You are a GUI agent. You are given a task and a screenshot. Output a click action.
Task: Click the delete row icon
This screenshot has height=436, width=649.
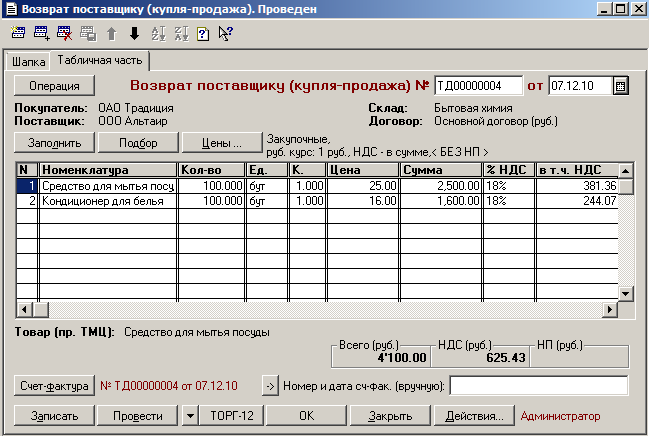pyautogui.click(x=65, y=33)
